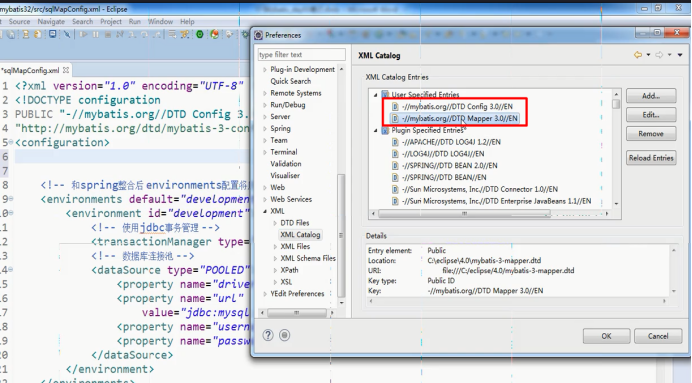This screenshot has width=692, height=383.
Task: Expand the Remote Systems preference node
Action: pos(265,93)
